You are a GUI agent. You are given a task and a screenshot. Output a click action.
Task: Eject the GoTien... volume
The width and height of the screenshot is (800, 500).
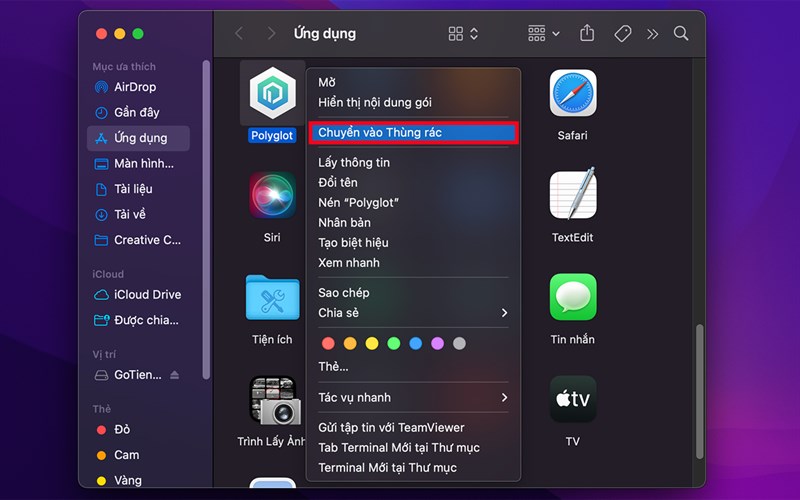174,375
